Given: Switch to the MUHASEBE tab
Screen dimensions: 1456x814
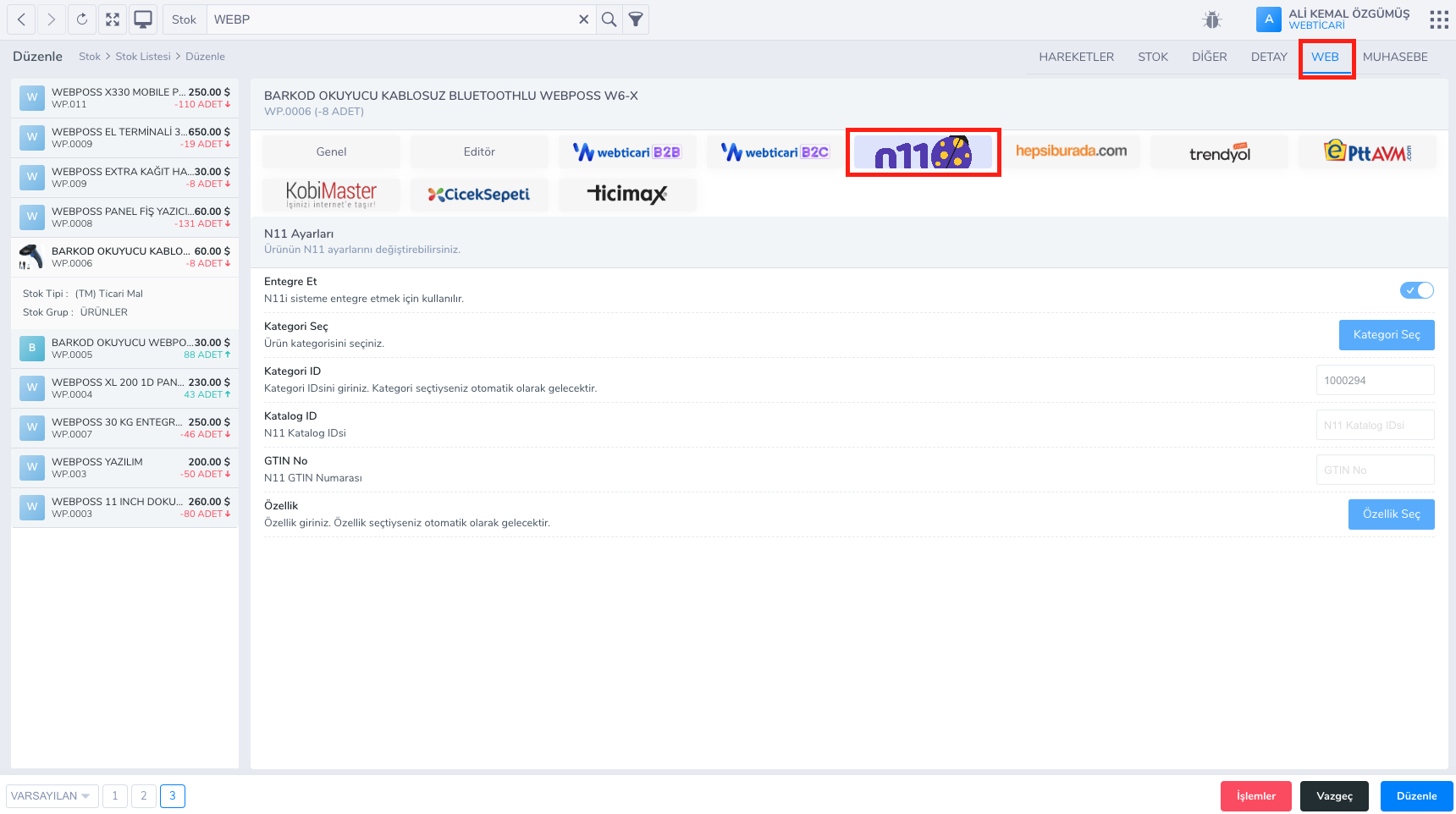Looking at the screenshot, I should point(1394,57).
